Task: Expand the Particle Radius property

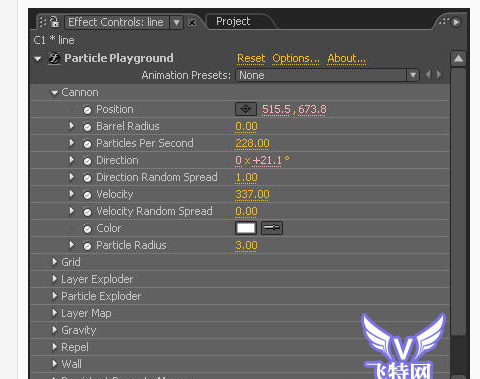Action: pyautogui.click(x=72, y=245)
